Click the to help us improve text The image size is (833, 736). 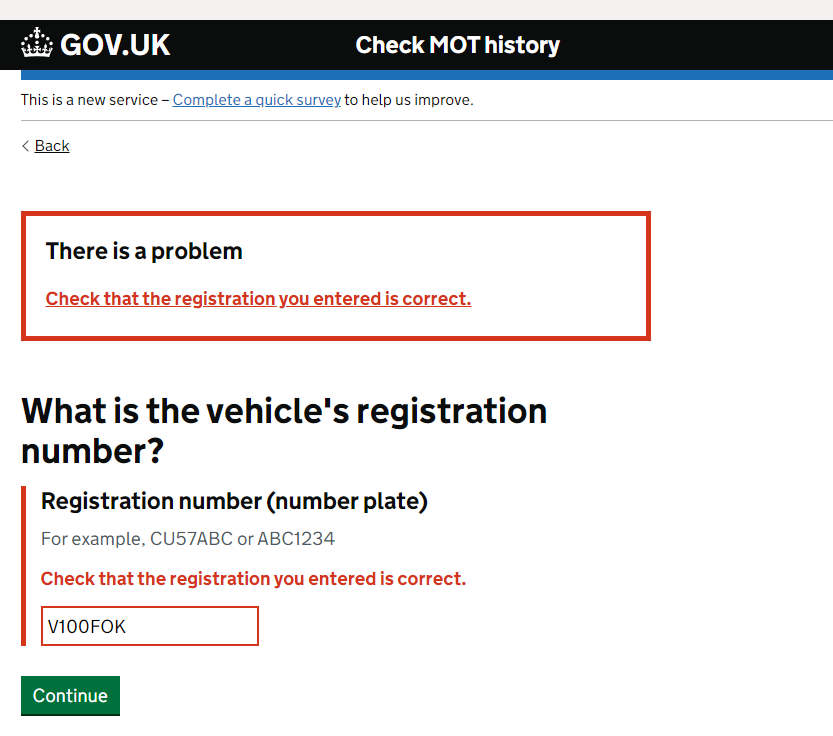point(409,100)
